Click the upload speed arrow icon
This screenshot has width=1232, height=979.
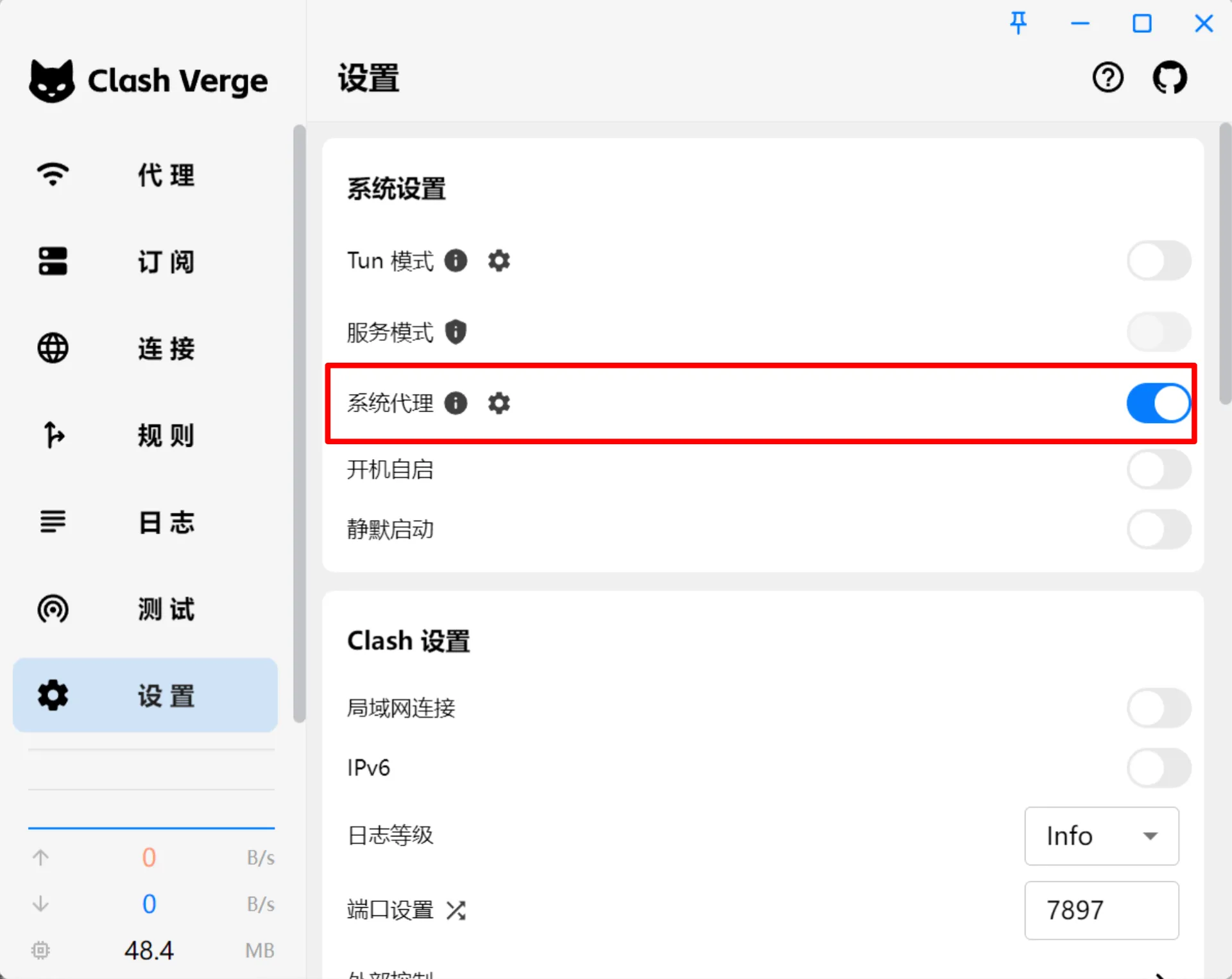tap(40, 858)
